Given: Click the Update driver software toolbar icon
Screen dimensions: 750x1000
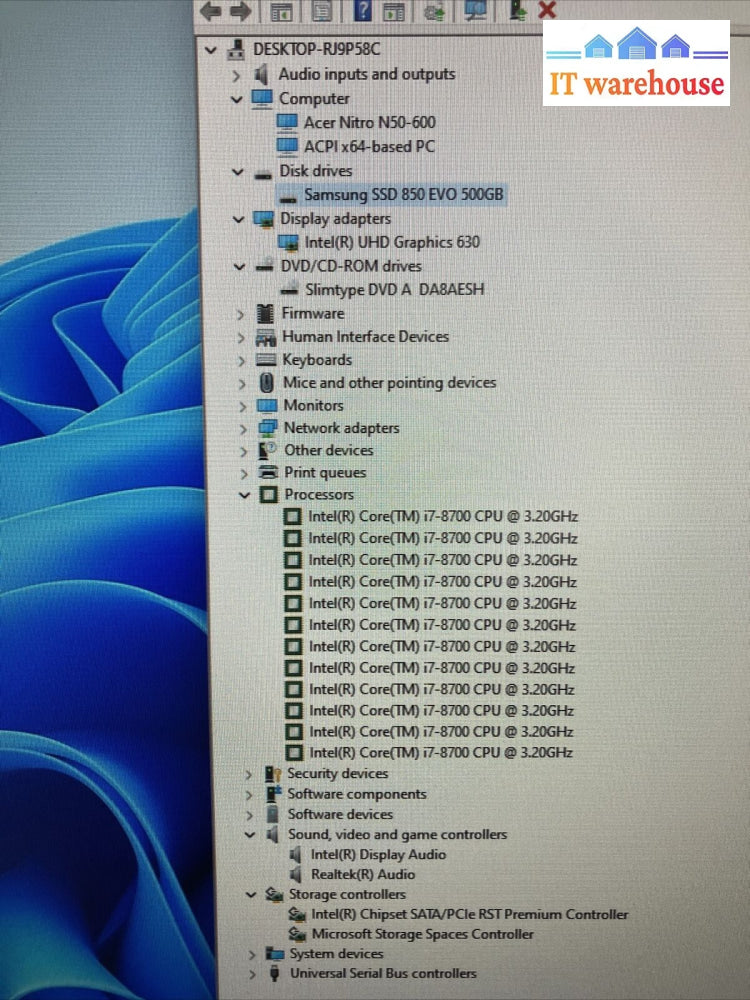Looking at the screenshot, I should 434,12.
